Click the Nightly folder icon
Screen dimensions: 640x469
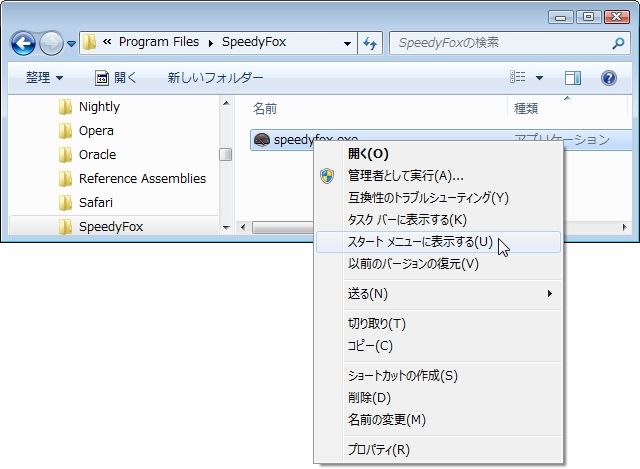click(x=65, y=107)
